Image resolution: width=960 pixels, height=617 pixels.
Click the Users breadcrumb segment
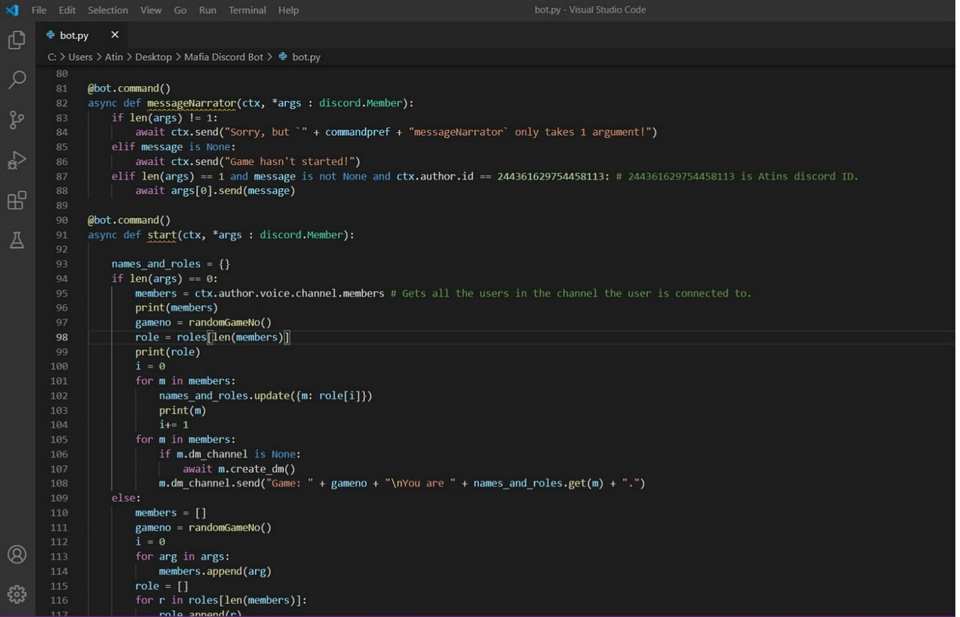point(80,57)
